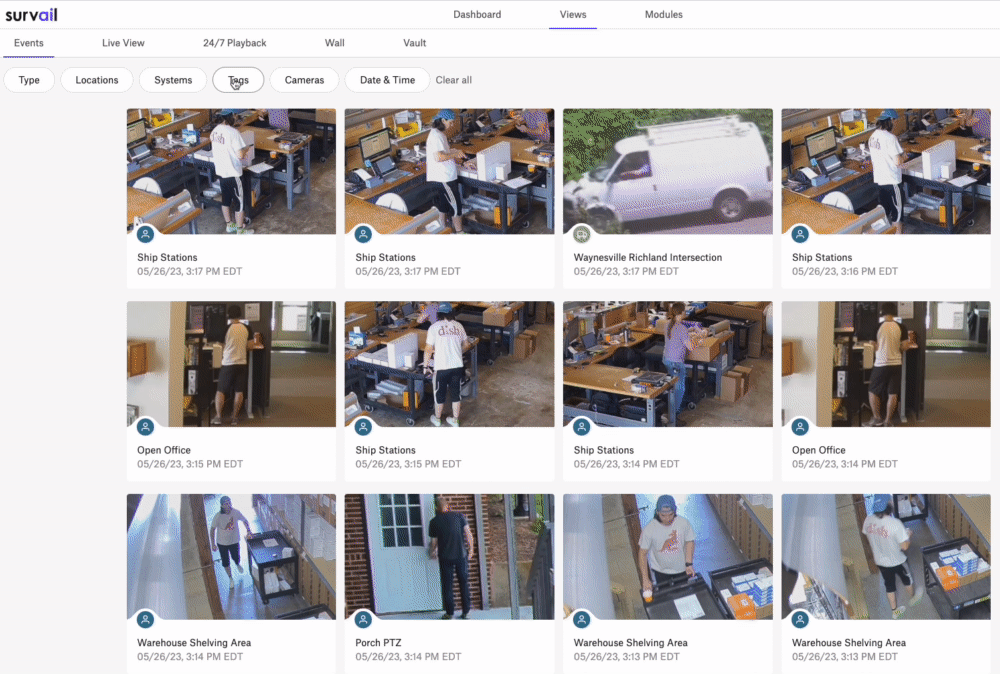Click 'Open Office' title on 3:15 PM card
The height and width of the screenshot is (674, 1000).
click(164, 450)
